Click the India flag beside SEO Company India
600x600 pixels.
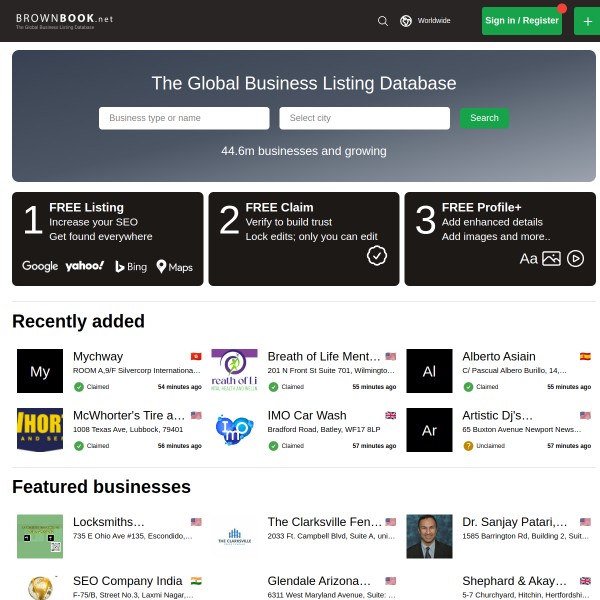click(196, 580)
